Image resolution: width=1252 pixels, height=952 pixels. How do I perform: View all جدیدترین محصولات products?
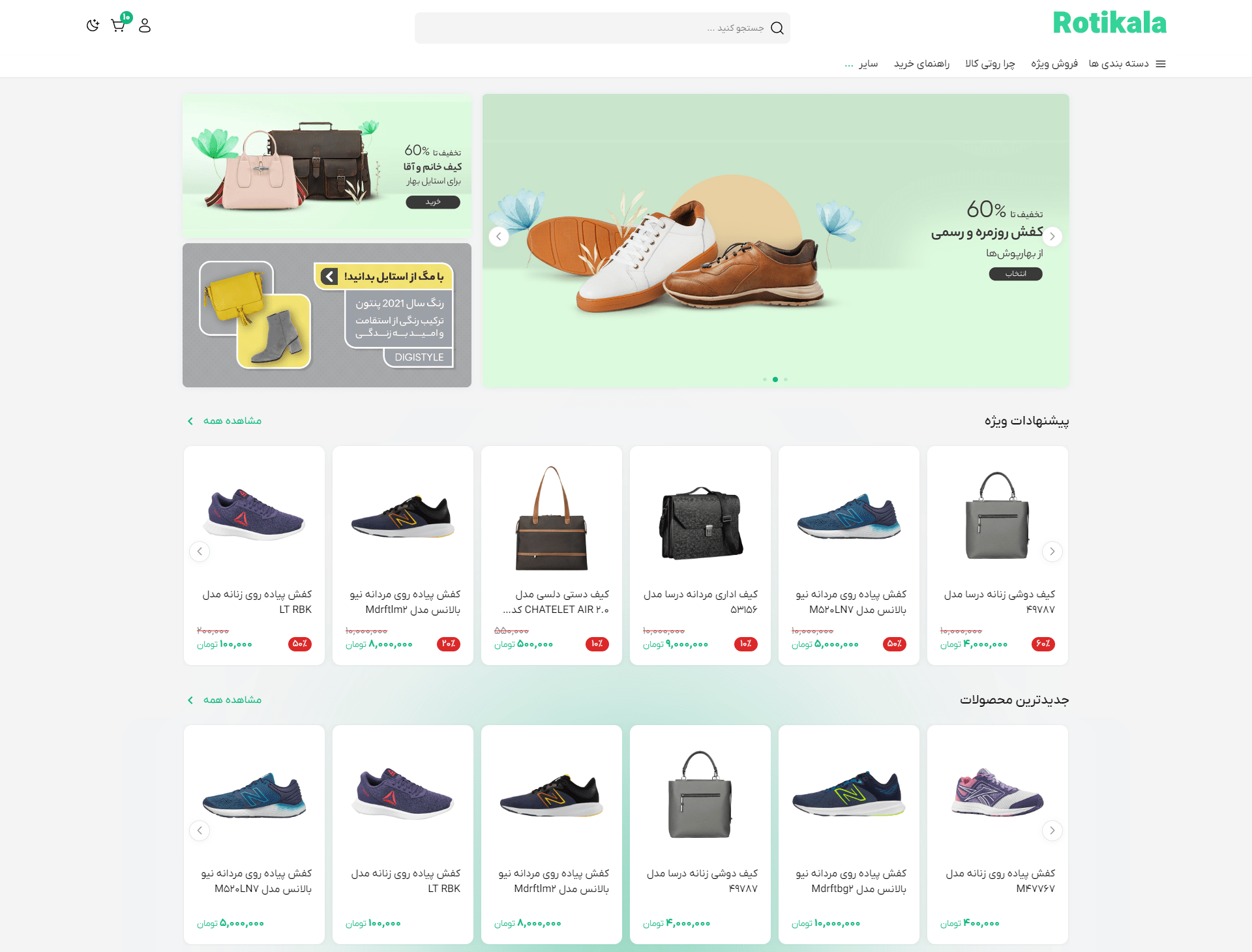232,700
